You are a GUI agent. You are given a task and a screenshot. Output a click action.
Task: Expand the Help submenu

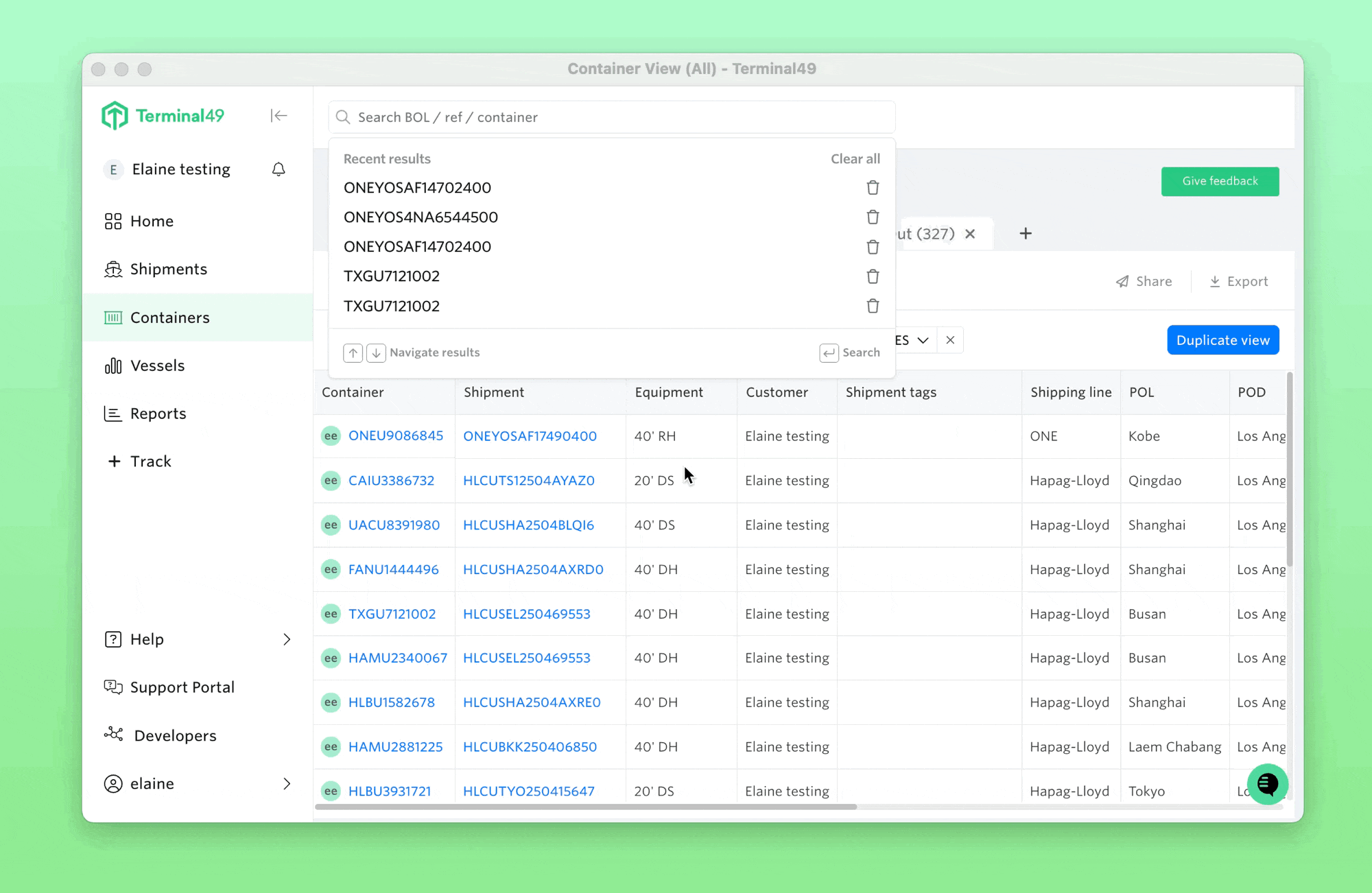(x=287, y=639)
